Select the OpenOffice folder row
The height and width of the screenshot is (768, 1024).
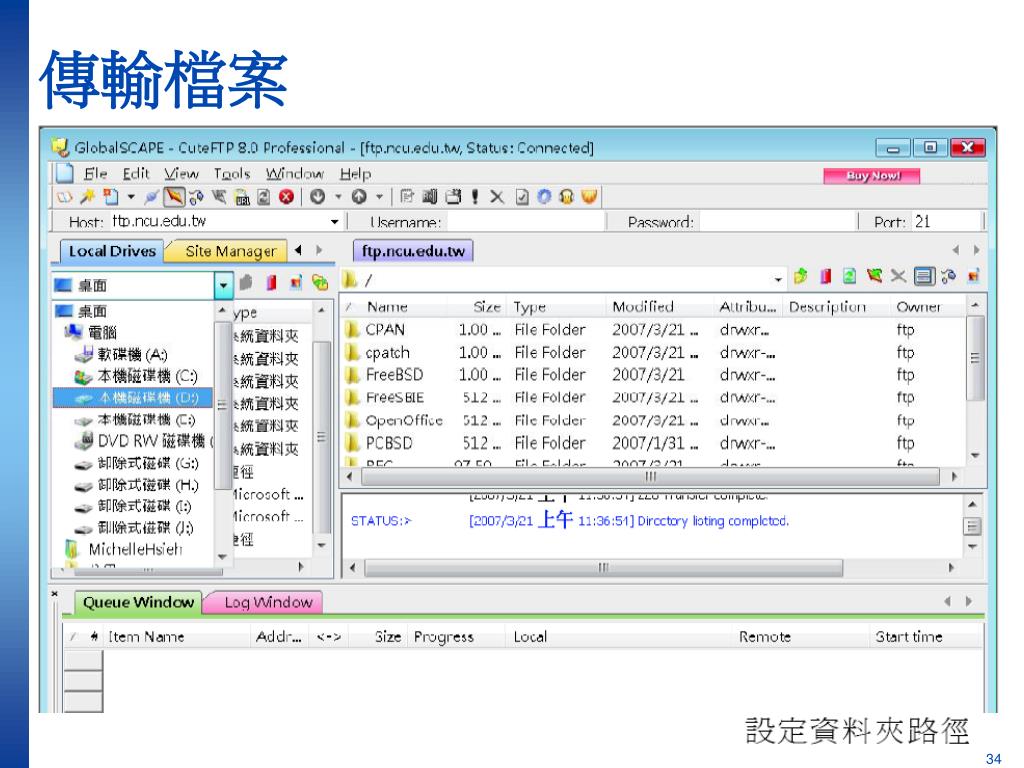coord(653,420)
